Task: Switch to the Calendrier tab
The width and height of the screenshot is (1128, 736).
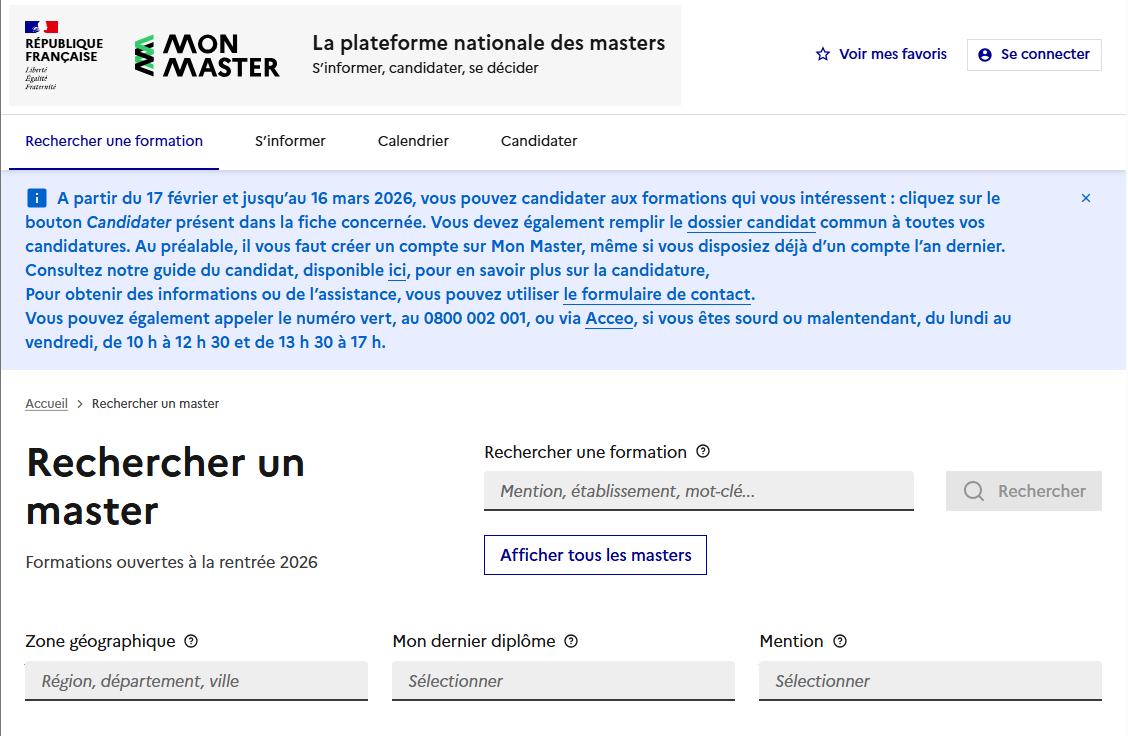Action: (x=413, y=141)
